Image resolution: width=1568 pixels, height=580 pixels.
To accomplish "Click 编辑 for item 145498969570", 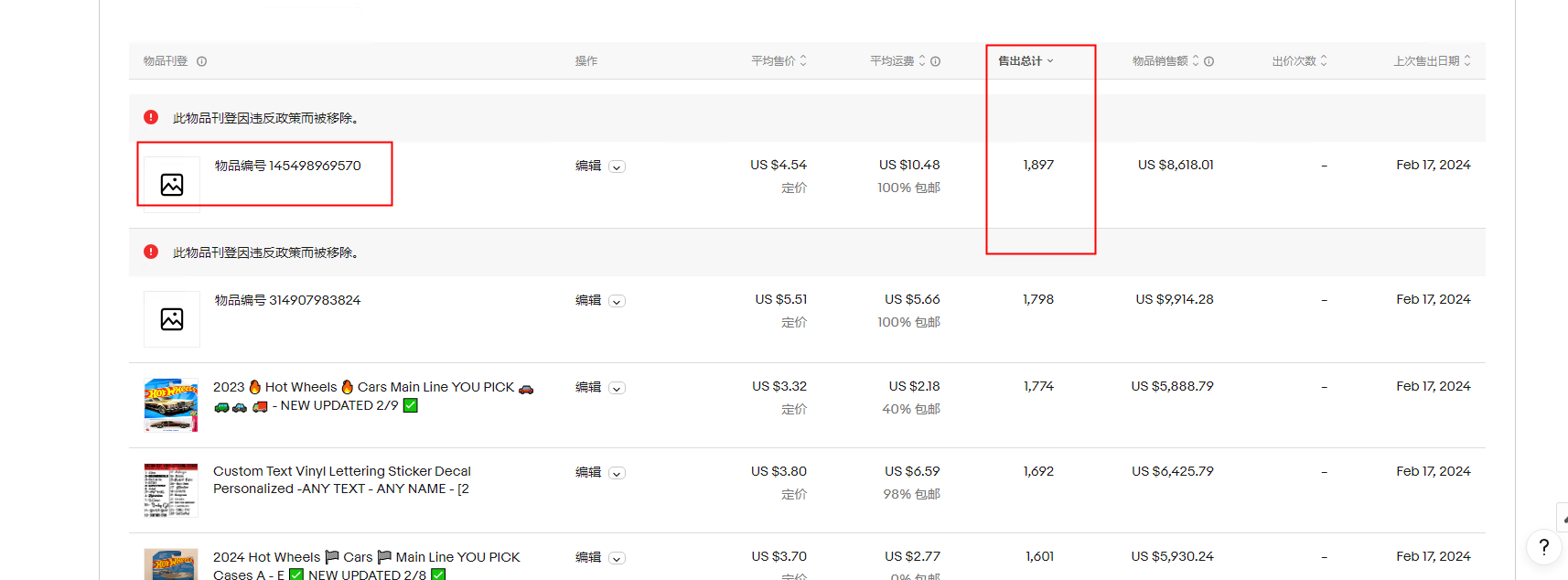I will (588, 166).
